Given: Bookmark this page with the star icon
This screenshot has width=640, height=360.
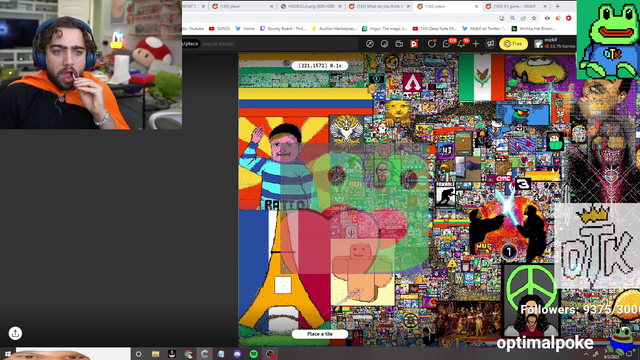Looking at the screenshot, I should click(x=534, y=18).
